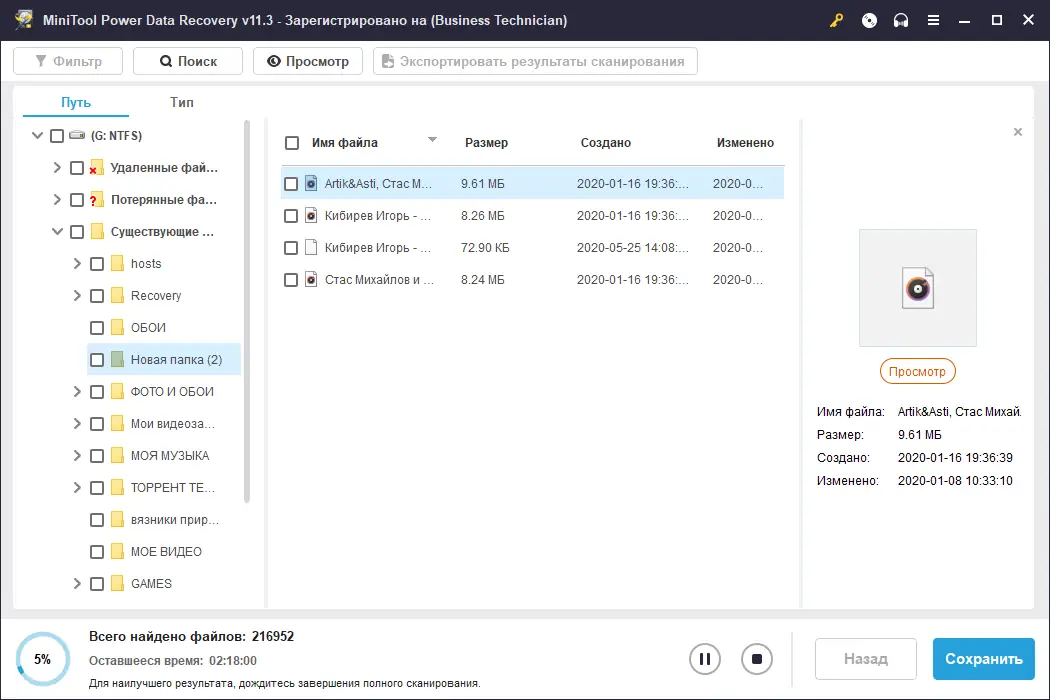Check the hosts folder checkbox
Viewport: 1050px width, 700px height.
tap(97, 264)
